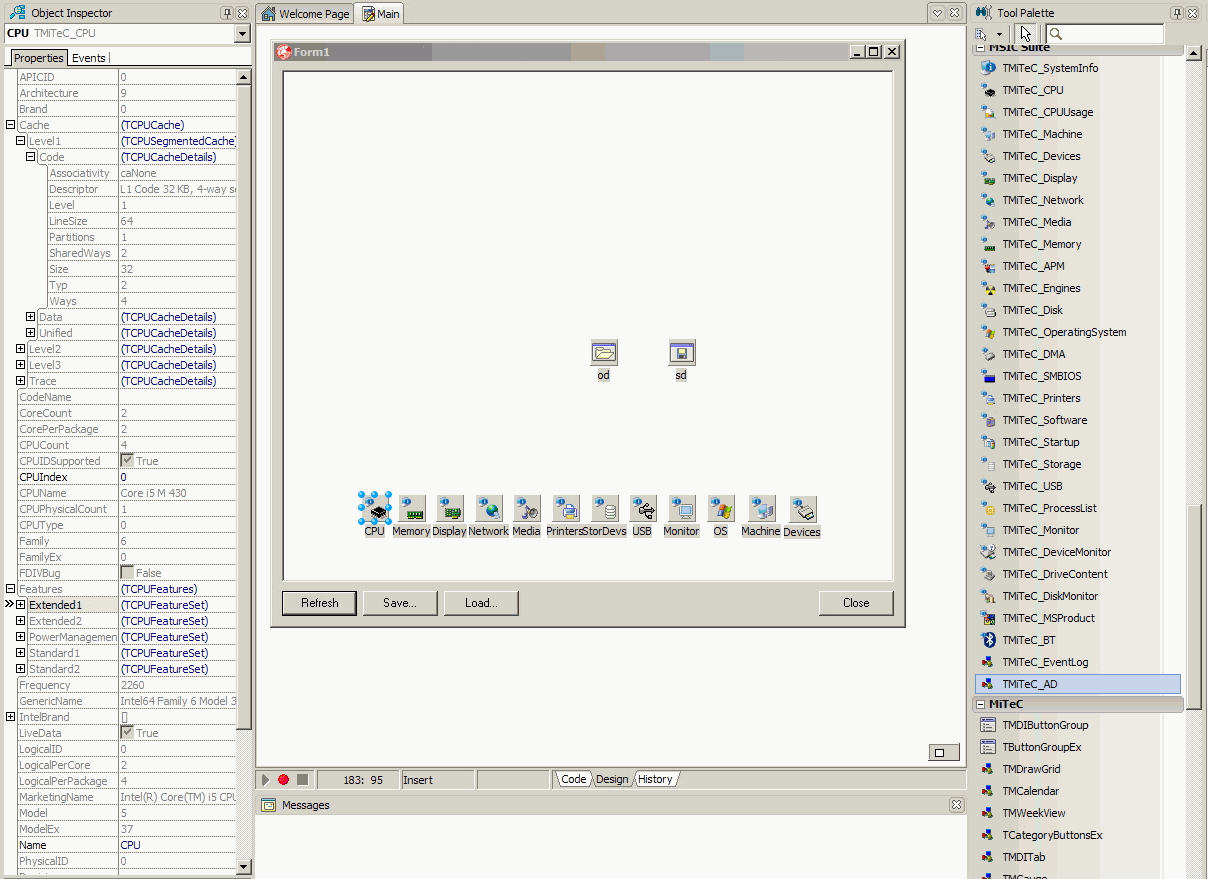The width and height of the screenshot is (1208, 879).
Task: Collapse the Features property node
Action: 10,589
